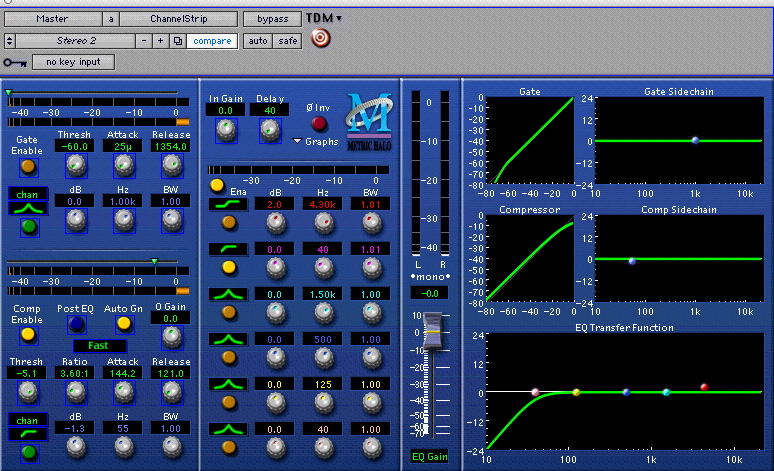Toggle the Auto Gn button

(123, 324)
